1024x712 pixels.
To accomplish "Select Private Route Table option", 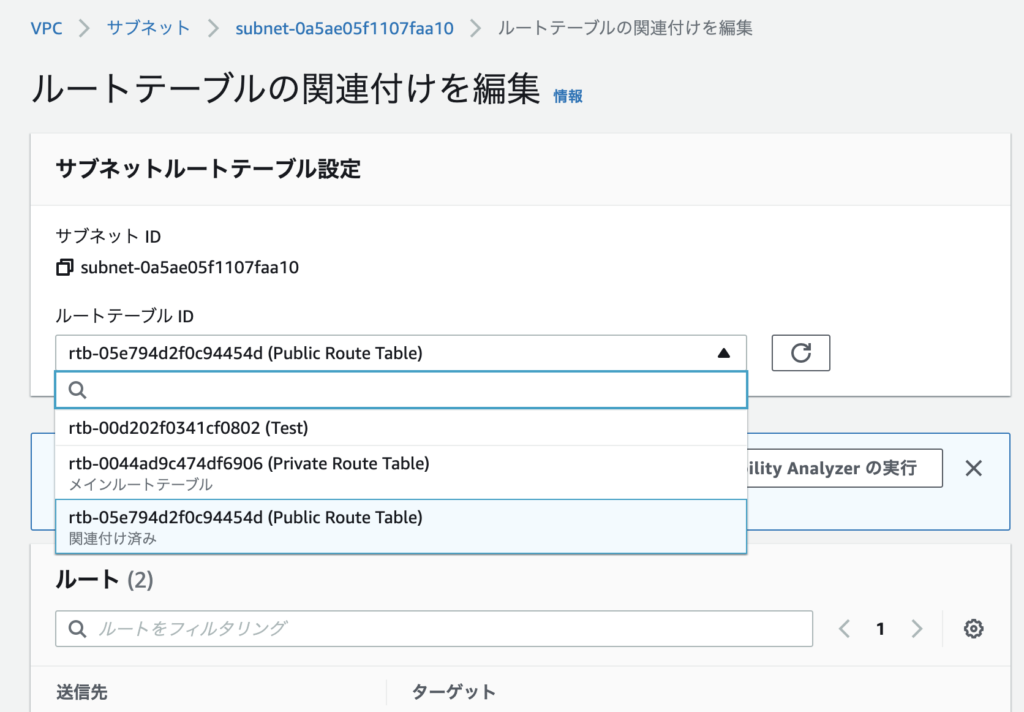I will pyautogui.click(x=401, y=473).
